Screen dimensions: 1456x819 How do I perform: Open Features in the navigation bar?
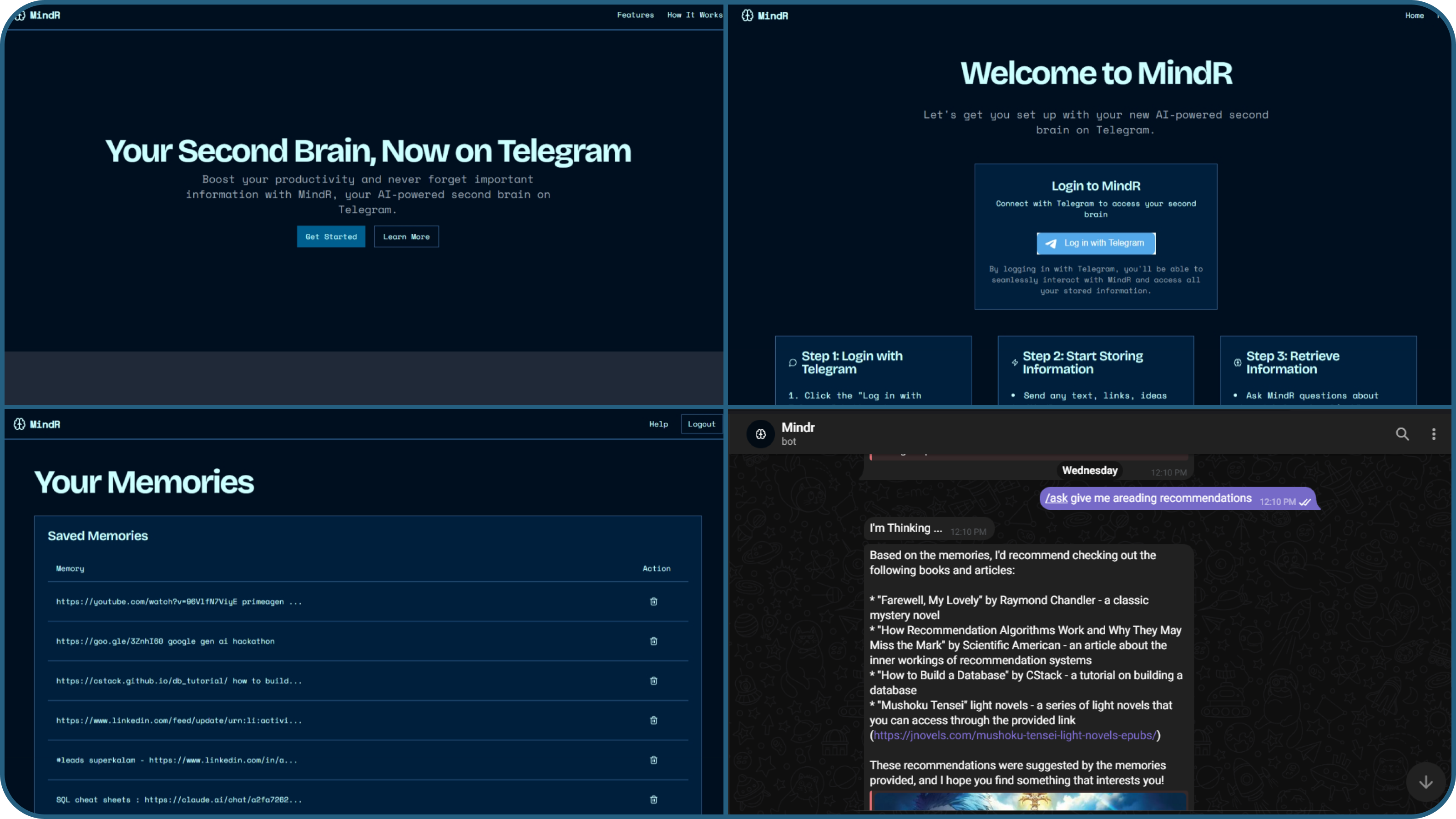635,15
